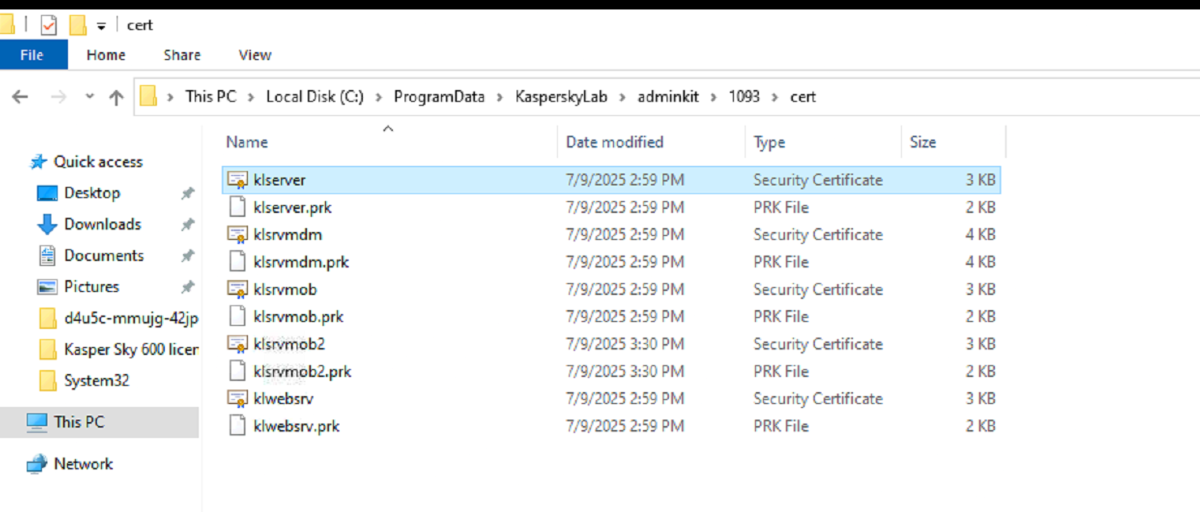Open the Share ribbon tab
1200x512 pixels.
(182, 55)
